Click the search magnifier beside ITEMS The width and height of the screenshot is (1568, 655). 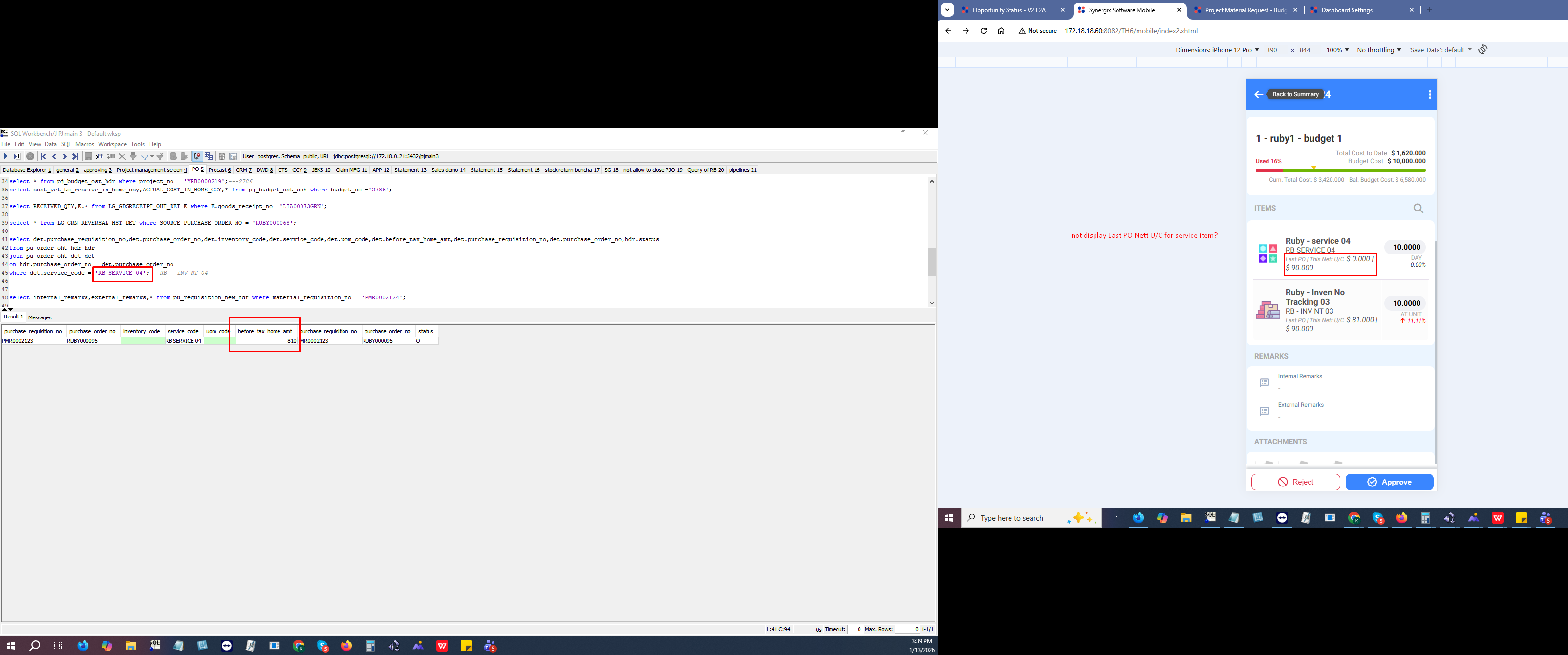pos(1418,208)
